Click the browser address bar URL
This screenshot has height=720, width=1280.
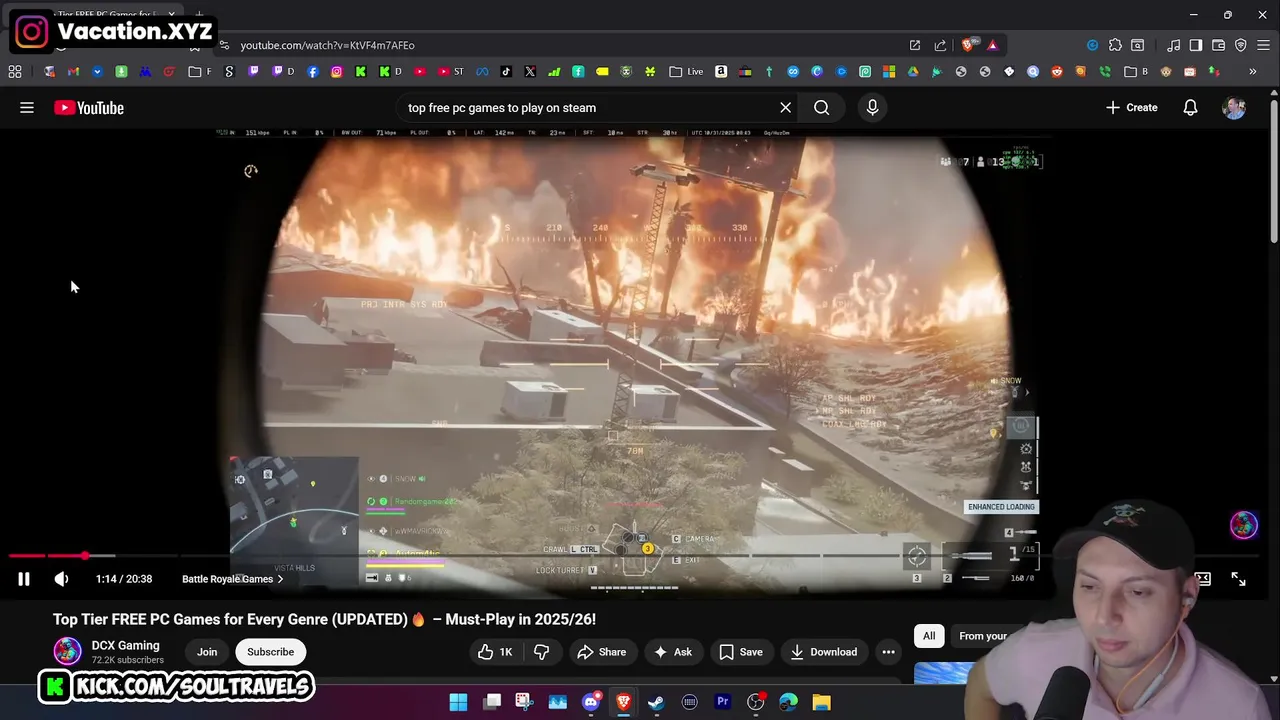coord(327,45)
